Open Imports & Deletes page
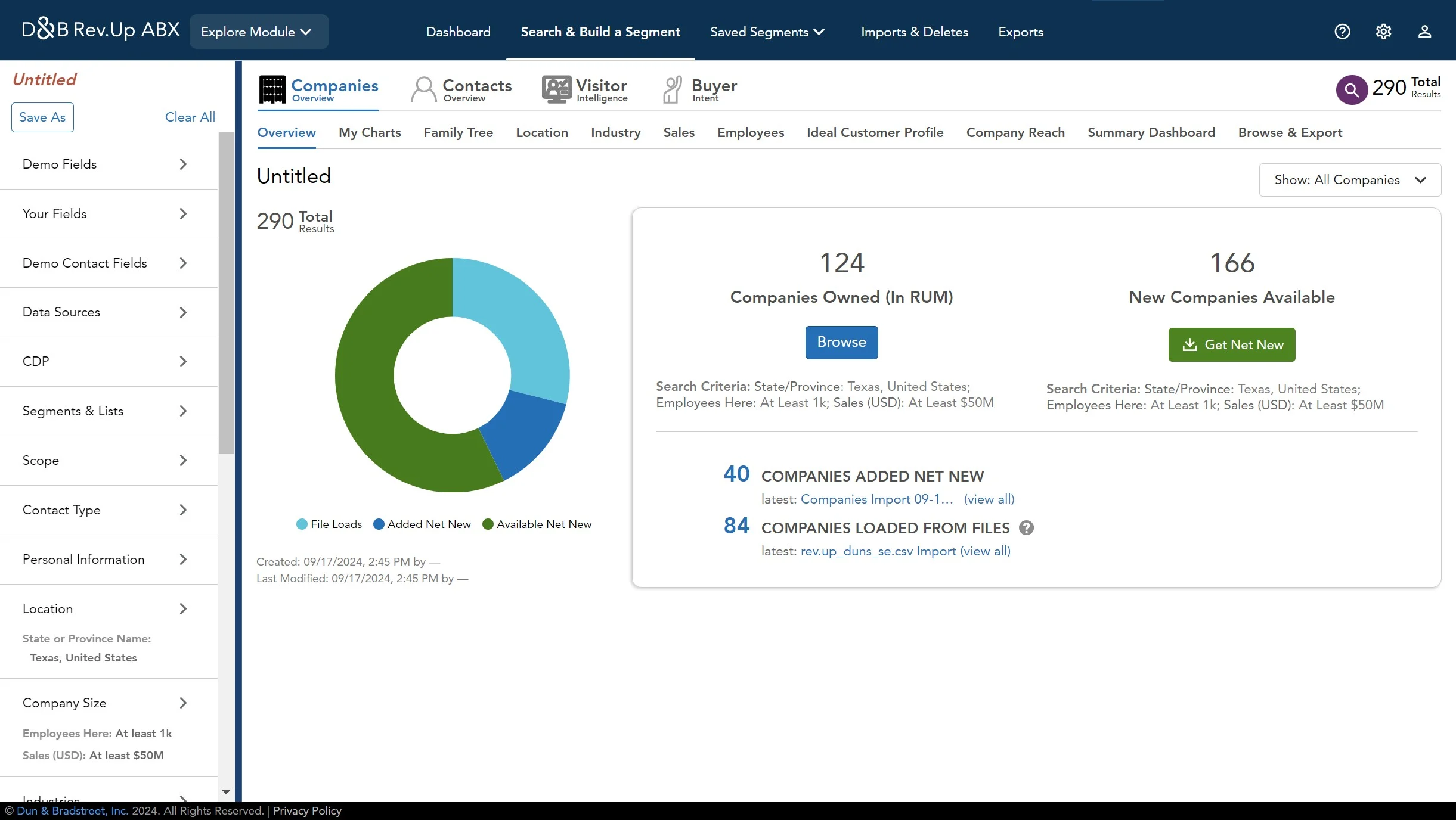The height and width of the screenshot is (820, 1456). 914,32
